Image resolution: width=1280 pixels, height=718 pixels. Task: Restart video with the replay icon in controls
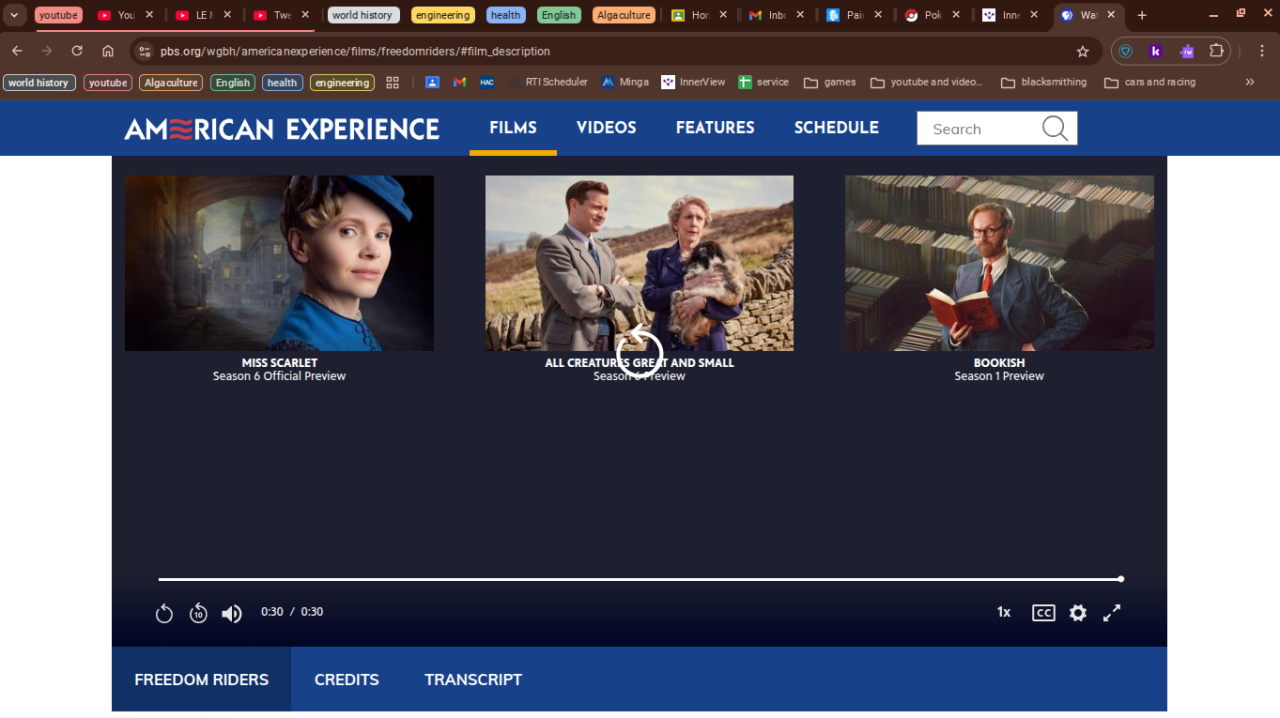[x=164, y=613]
